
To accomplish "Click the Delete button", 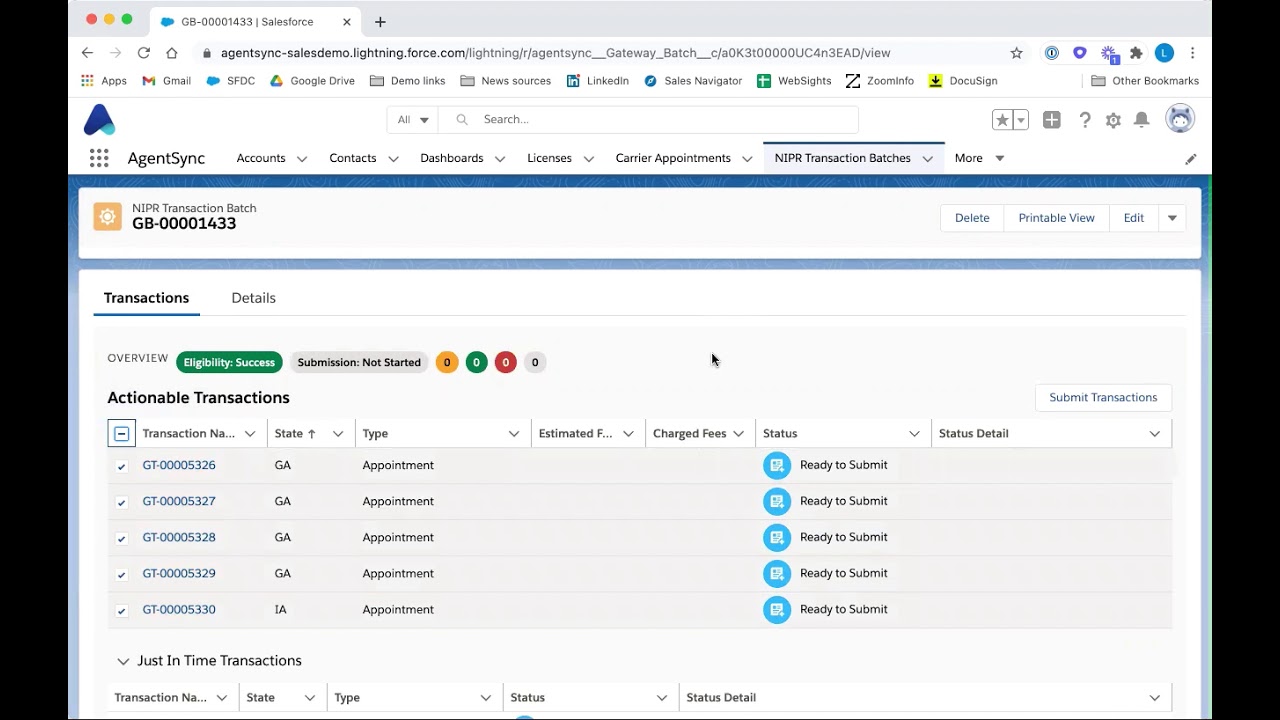I will point(972,218).
